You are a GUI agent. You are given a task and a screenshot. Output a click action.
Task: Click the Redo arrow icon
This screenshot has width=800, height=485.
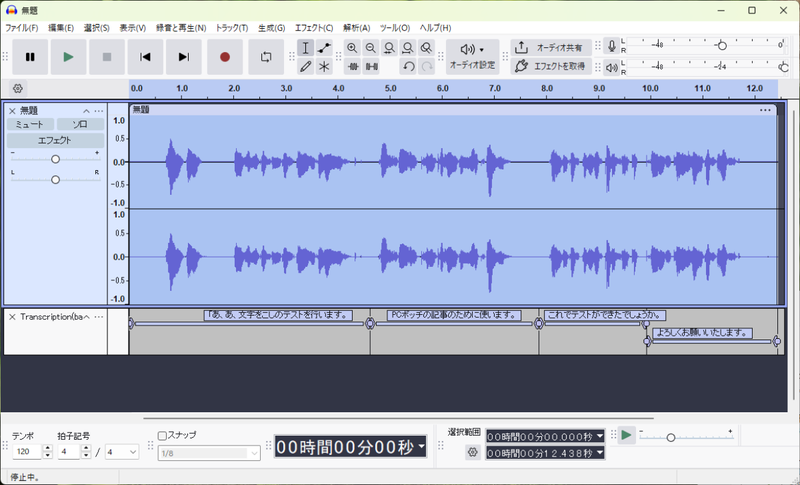(427, 66)
